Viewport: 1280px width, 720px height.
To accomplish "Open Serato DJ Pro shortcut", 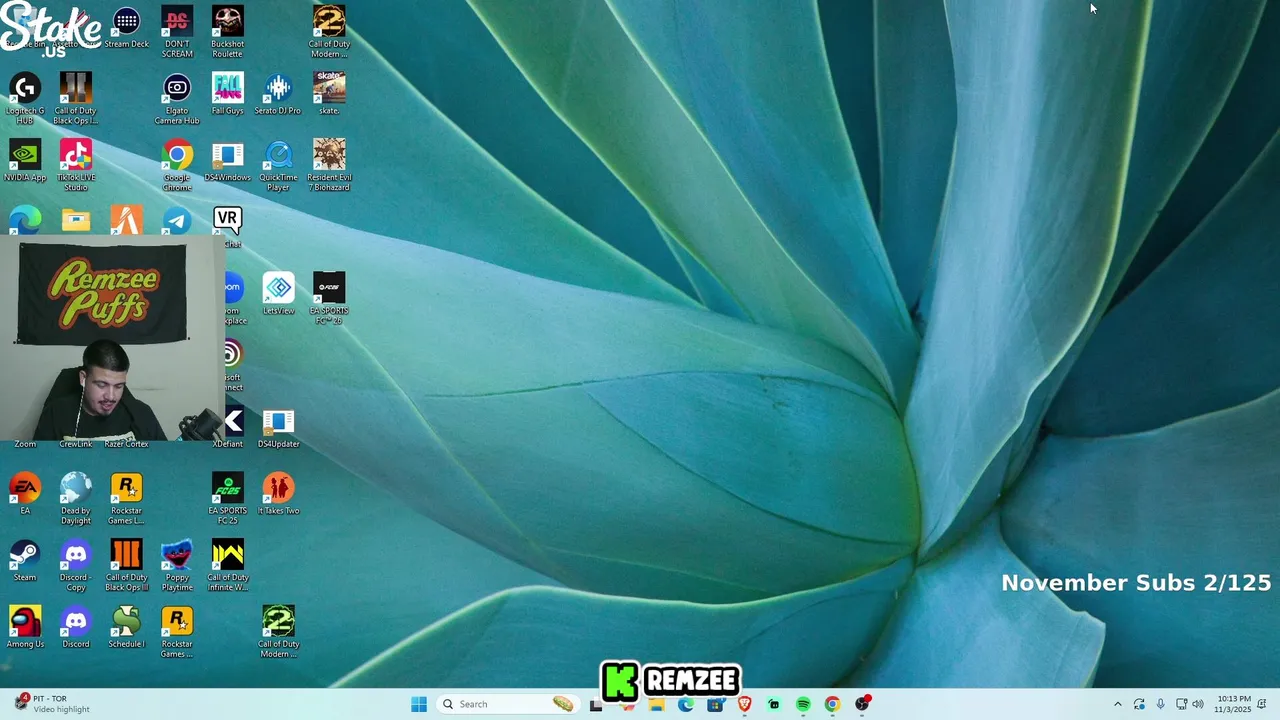I will coord(278,94).
